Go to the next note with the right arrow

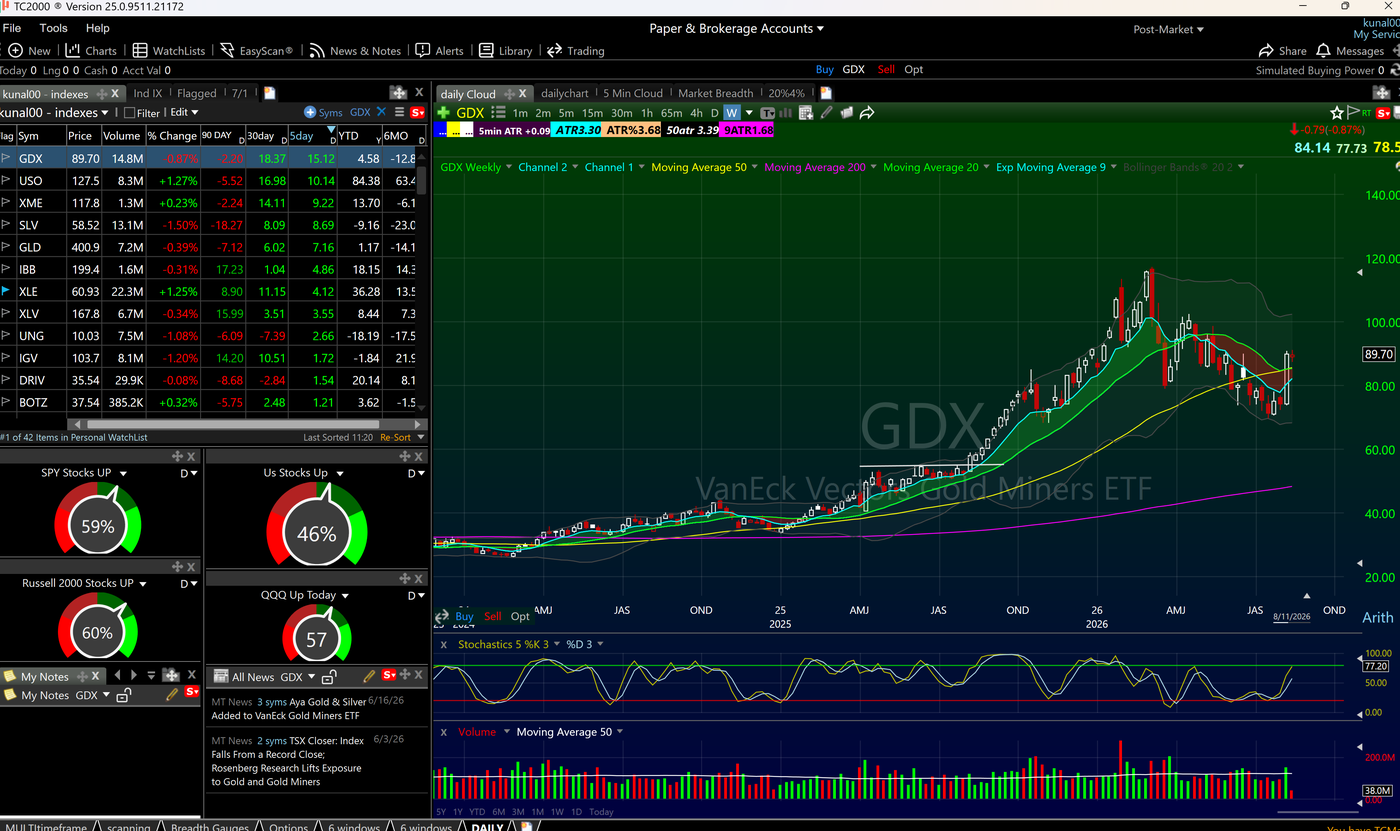[x=134, y=676]
